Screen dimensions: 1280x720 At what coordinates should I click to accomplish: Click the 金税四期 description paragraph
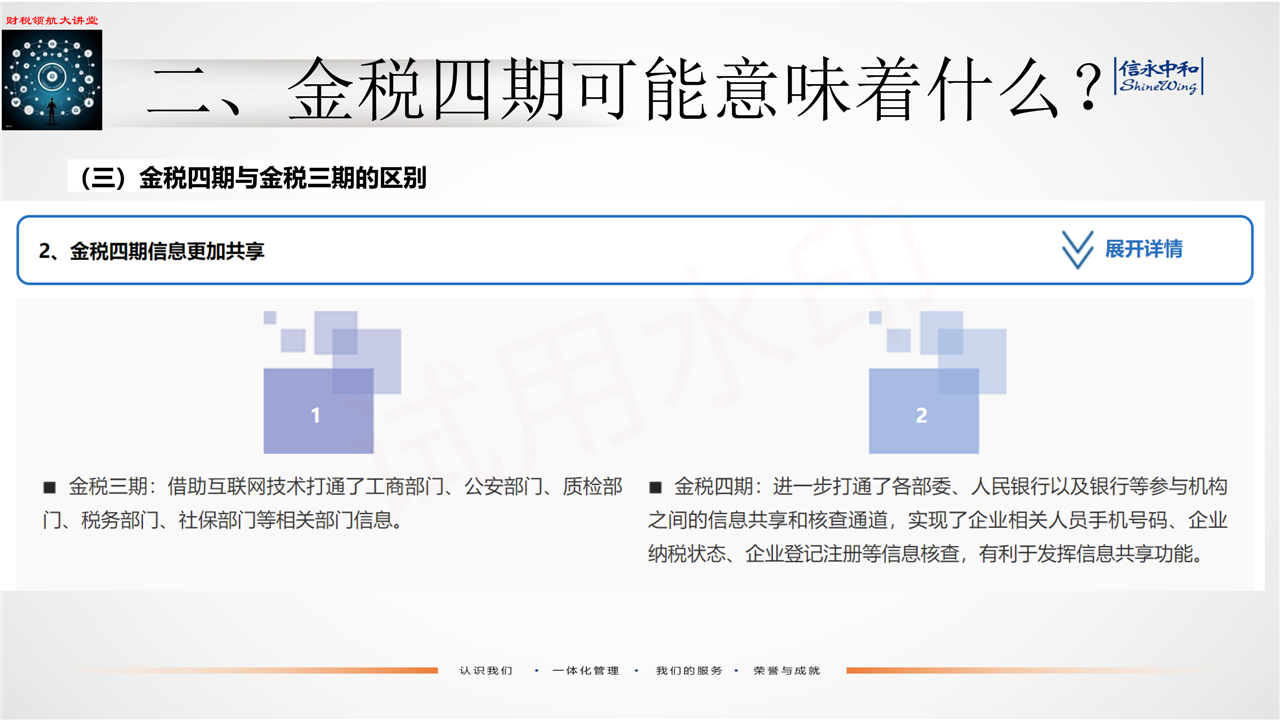937,520
